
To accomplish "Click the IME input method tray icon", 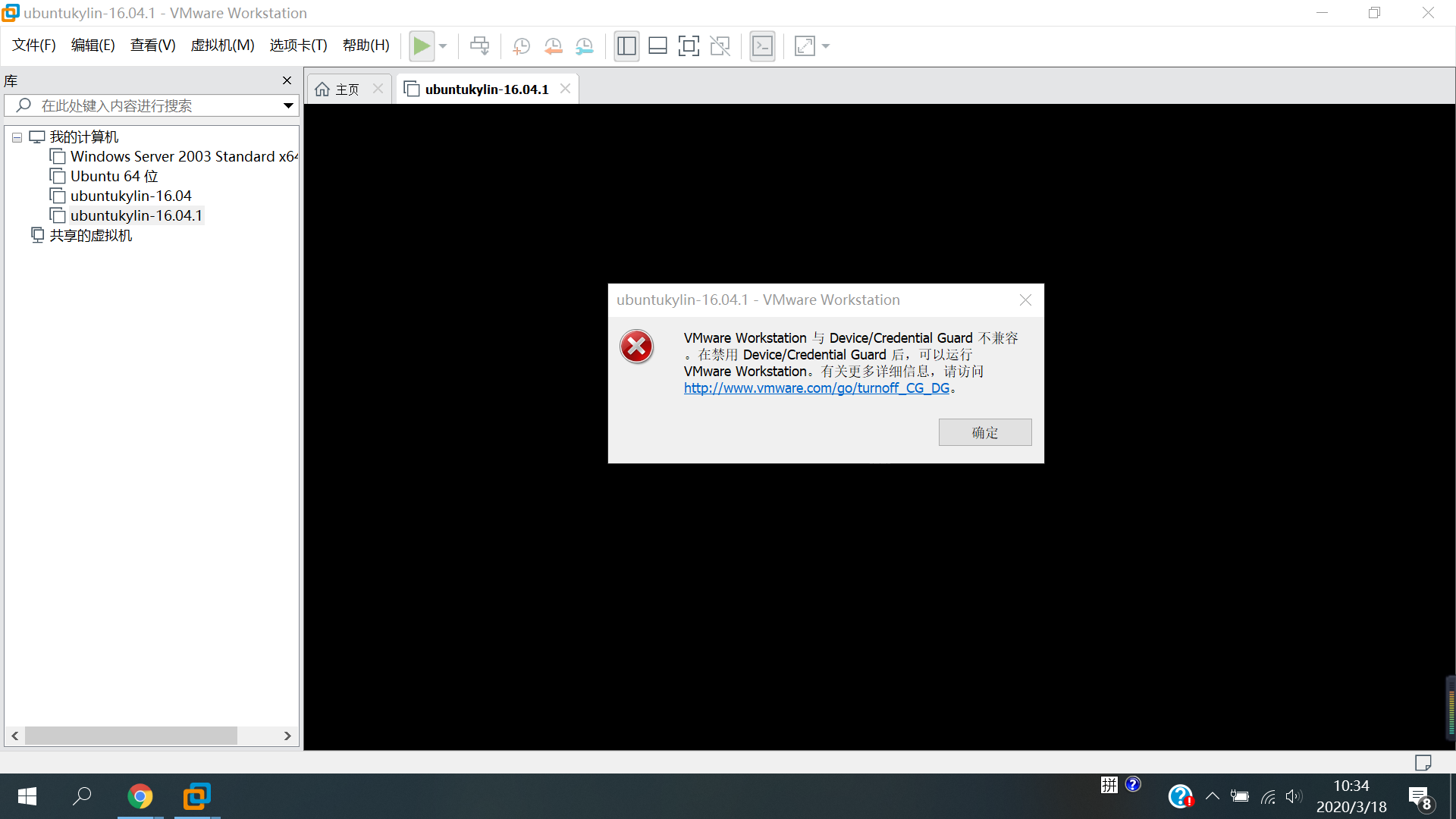I will [1109, 785].
